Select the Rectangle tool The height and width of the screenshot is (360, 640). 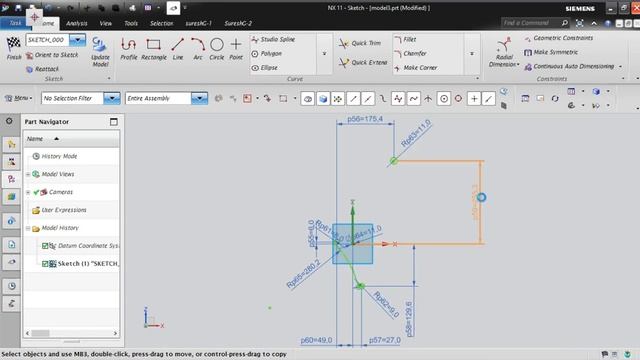point(153,49)
